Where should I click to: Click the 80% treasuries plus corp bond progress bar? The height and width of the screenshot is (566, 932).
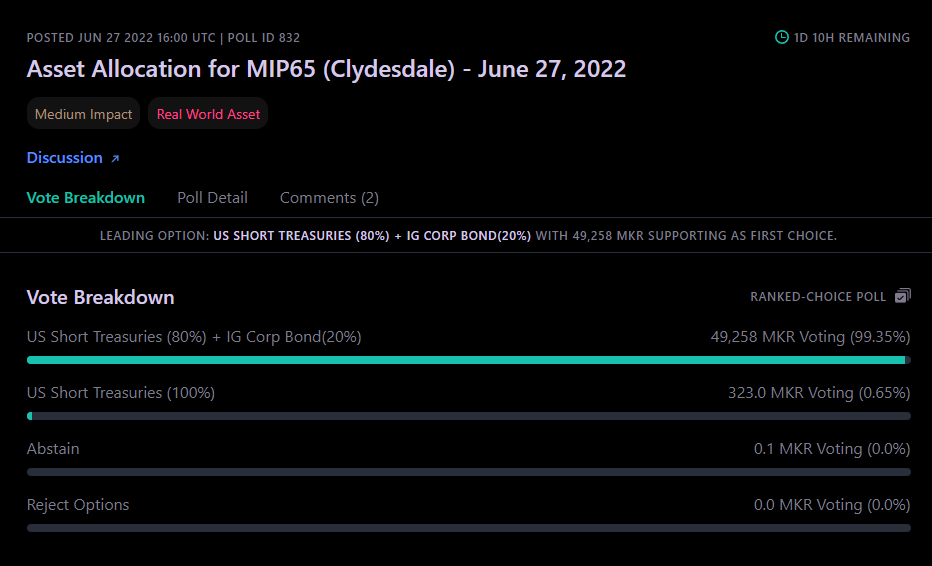[468, 360]
